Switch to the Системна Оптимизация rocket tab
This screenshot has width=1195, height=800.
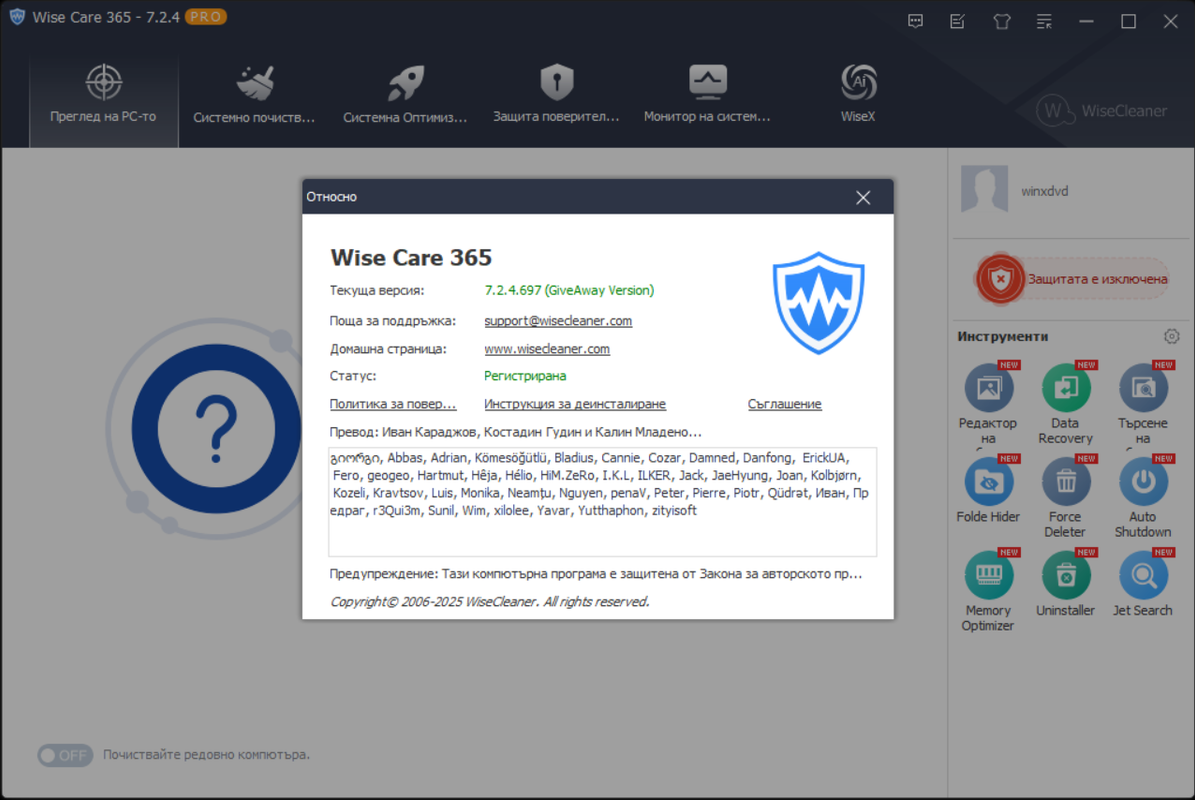(x=405, y=95)
